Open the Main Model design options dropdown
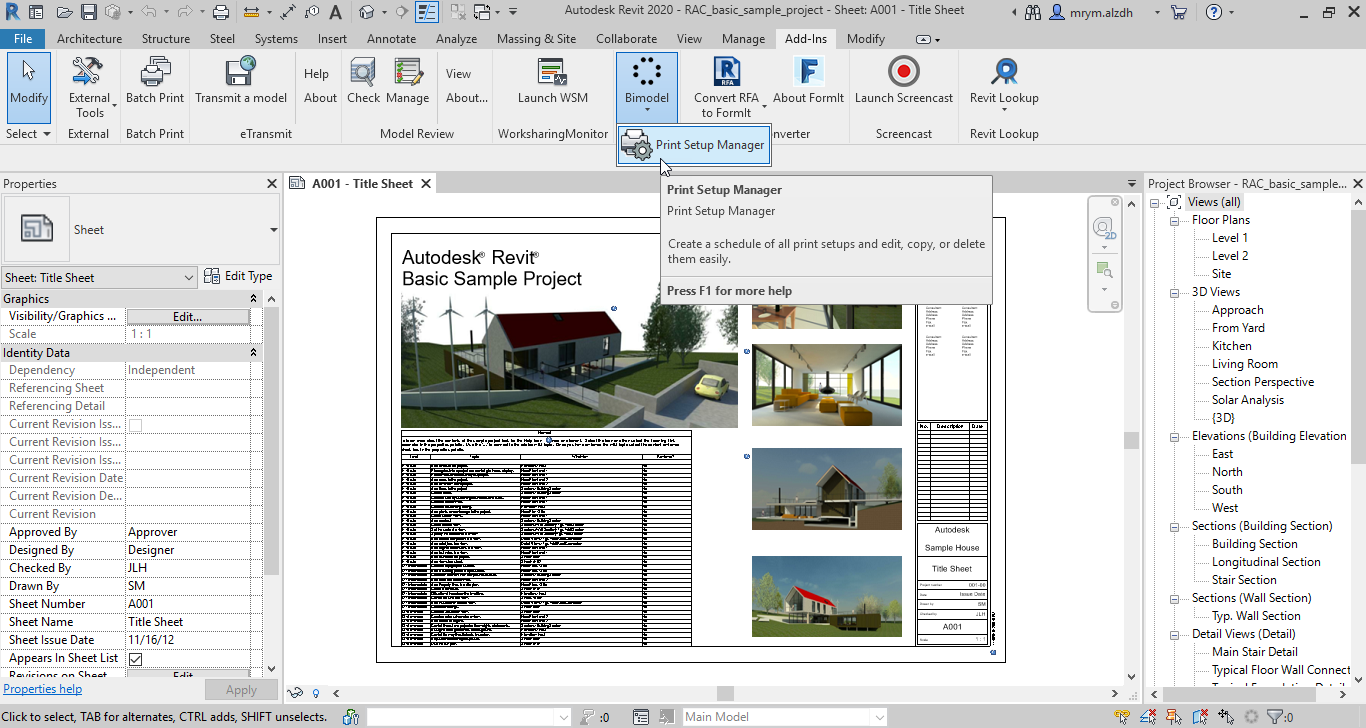 876,716
